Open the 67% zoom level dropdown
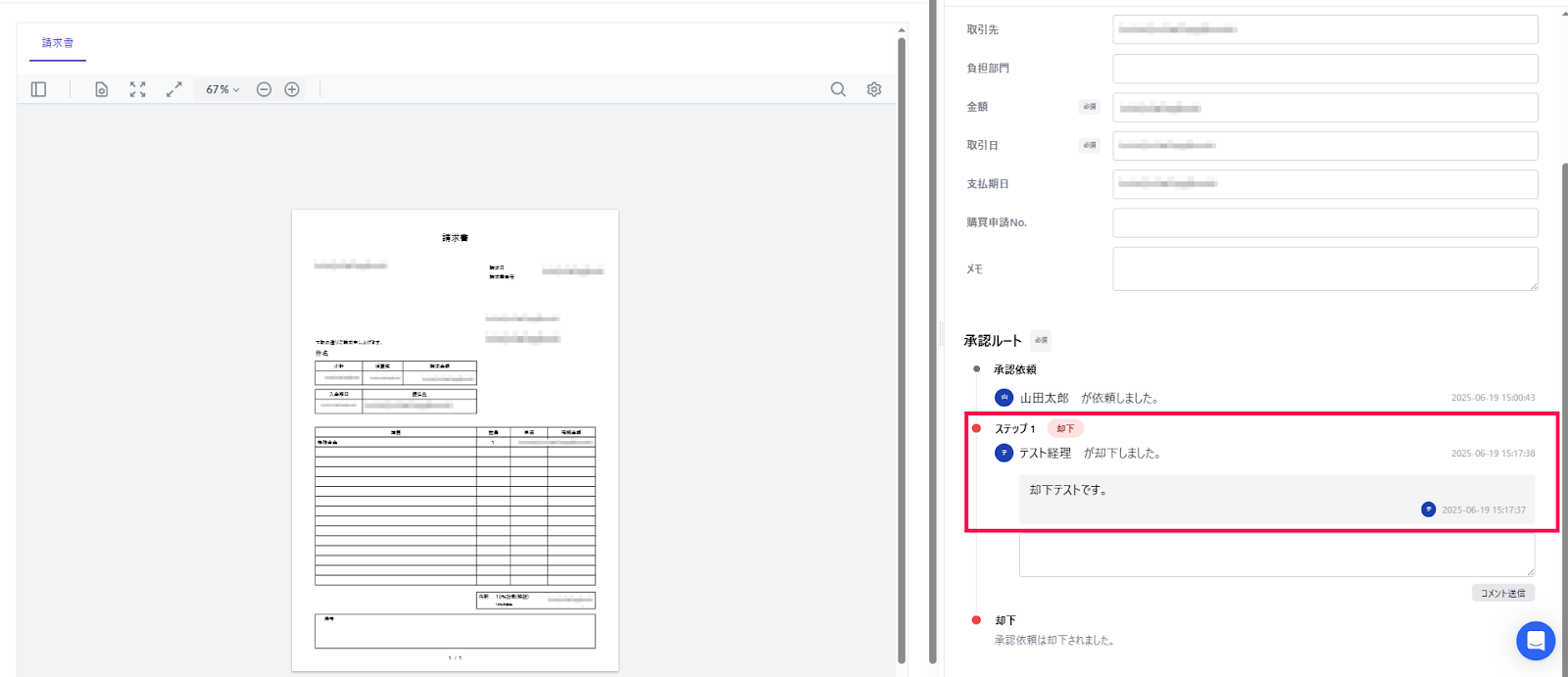Image resolution: width=1568 pixels, height=677 pixels. (x=222, y=89)
